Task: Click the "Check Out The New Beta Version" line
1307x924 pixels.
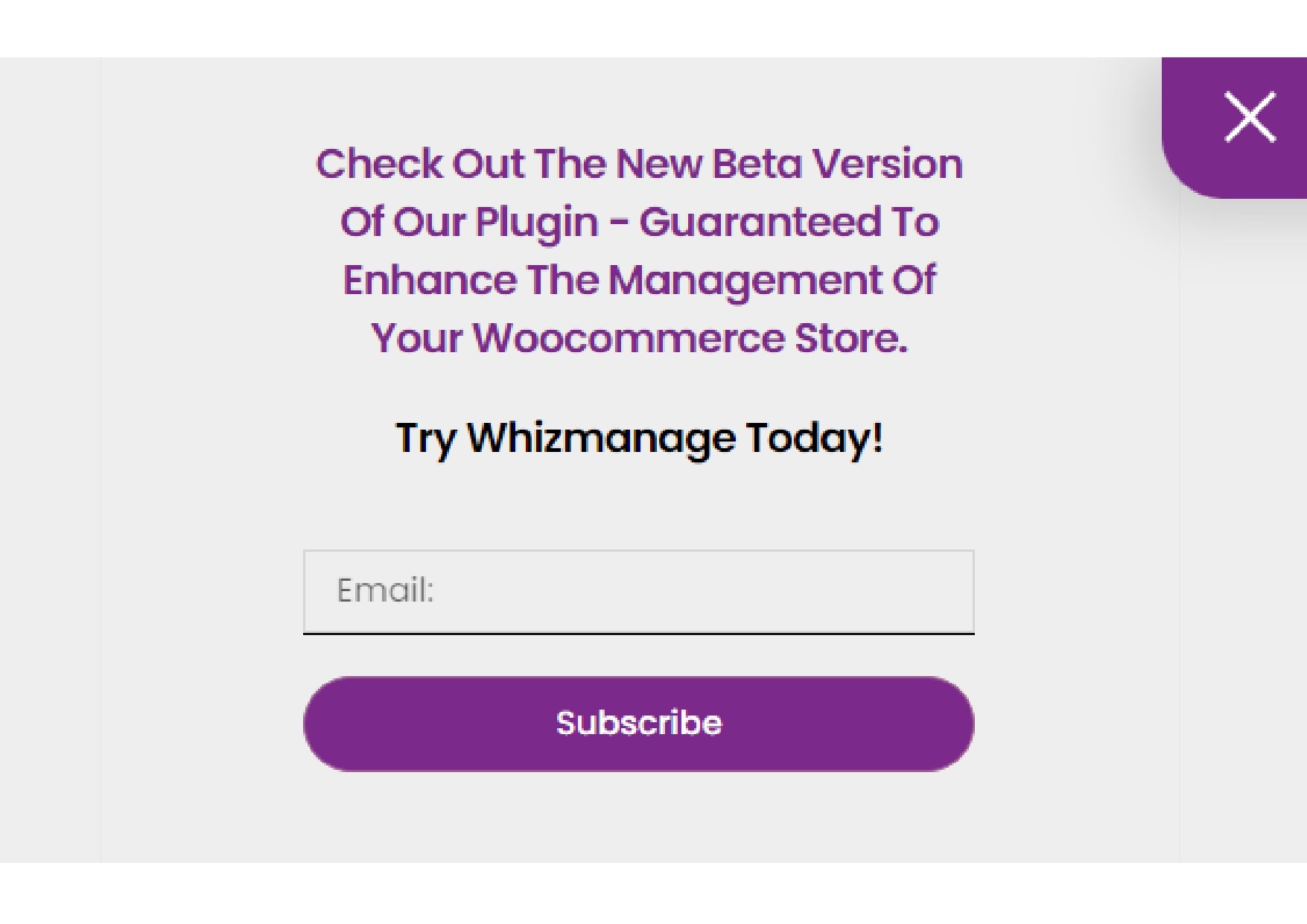Action: (639, 164)
